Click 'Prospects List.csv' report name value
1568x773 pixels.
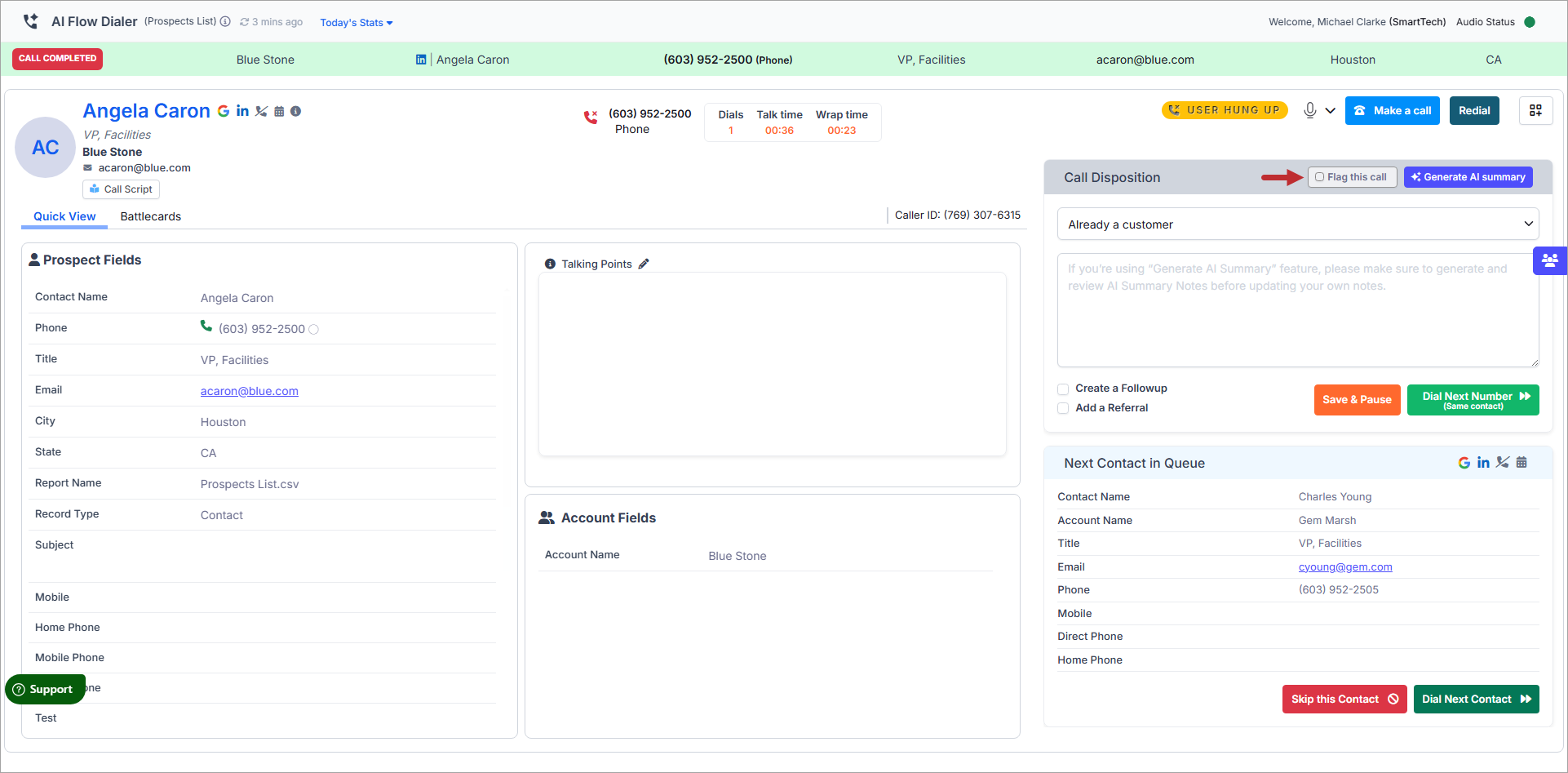pos(250,484)
